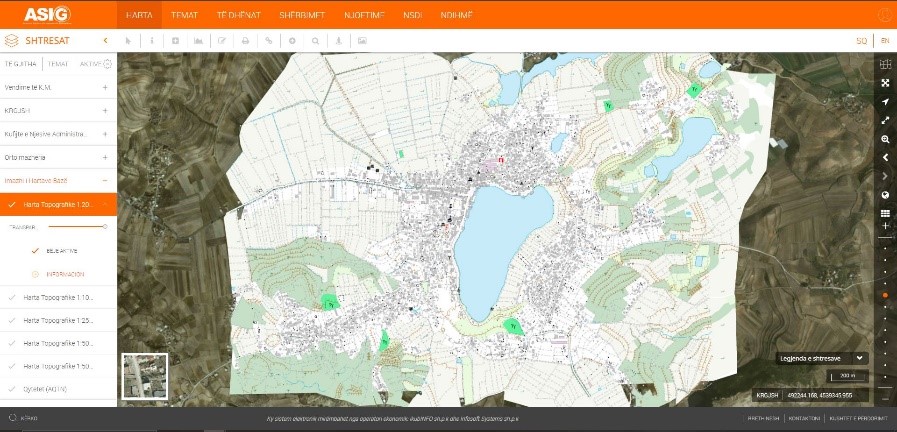Viewport: 897px width, 432px height.
Task: Click the overview minimap thumbnail
Action: point(145,376)
